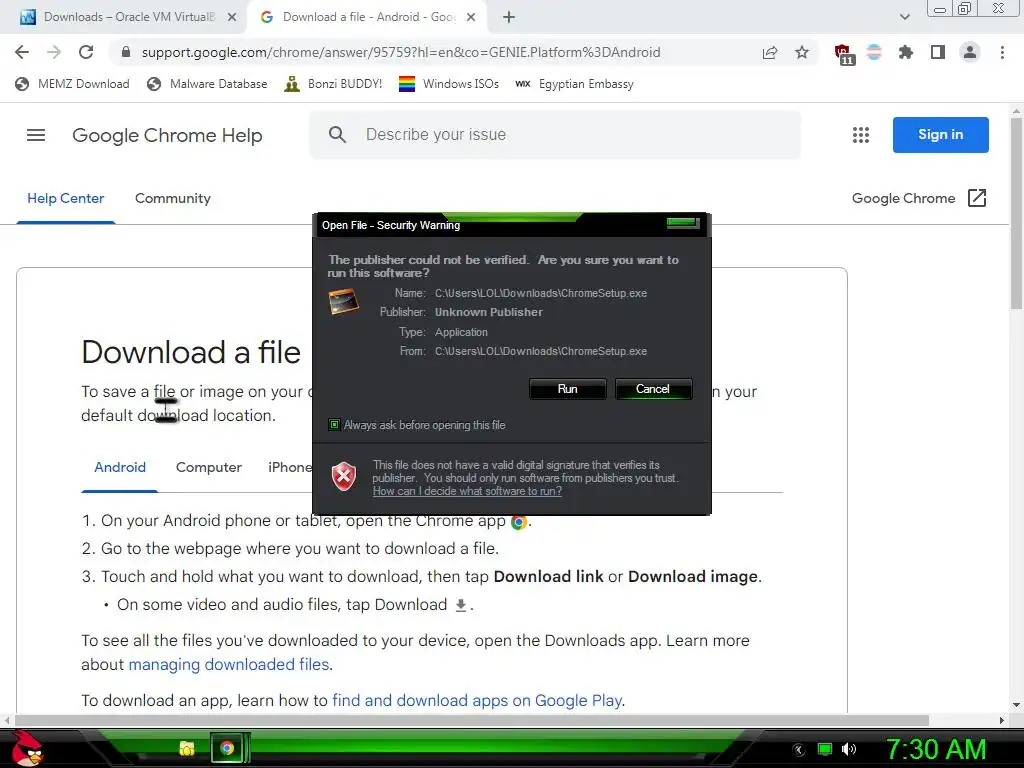Open the Google apps grid
The image size is (1024, 768).
click(x=861, y=135)
